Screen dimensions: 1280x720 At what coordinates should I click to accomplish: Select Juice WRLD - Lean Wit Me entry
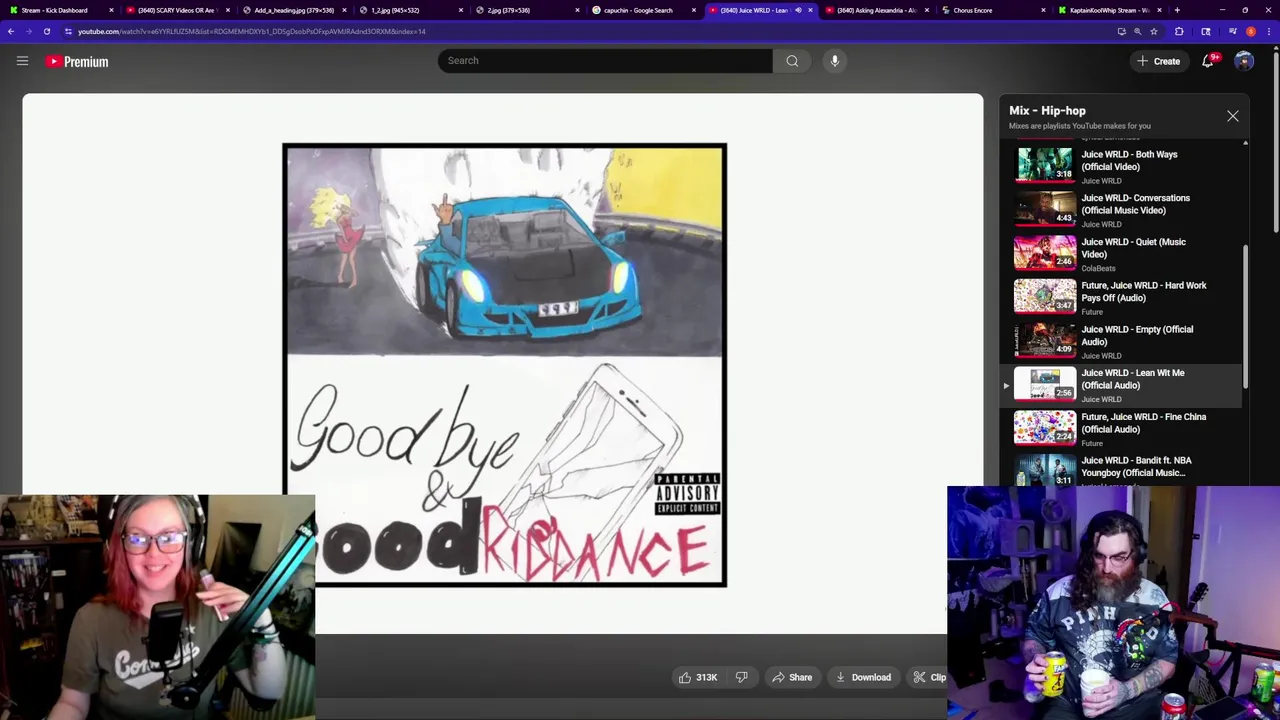[1123, 386]
